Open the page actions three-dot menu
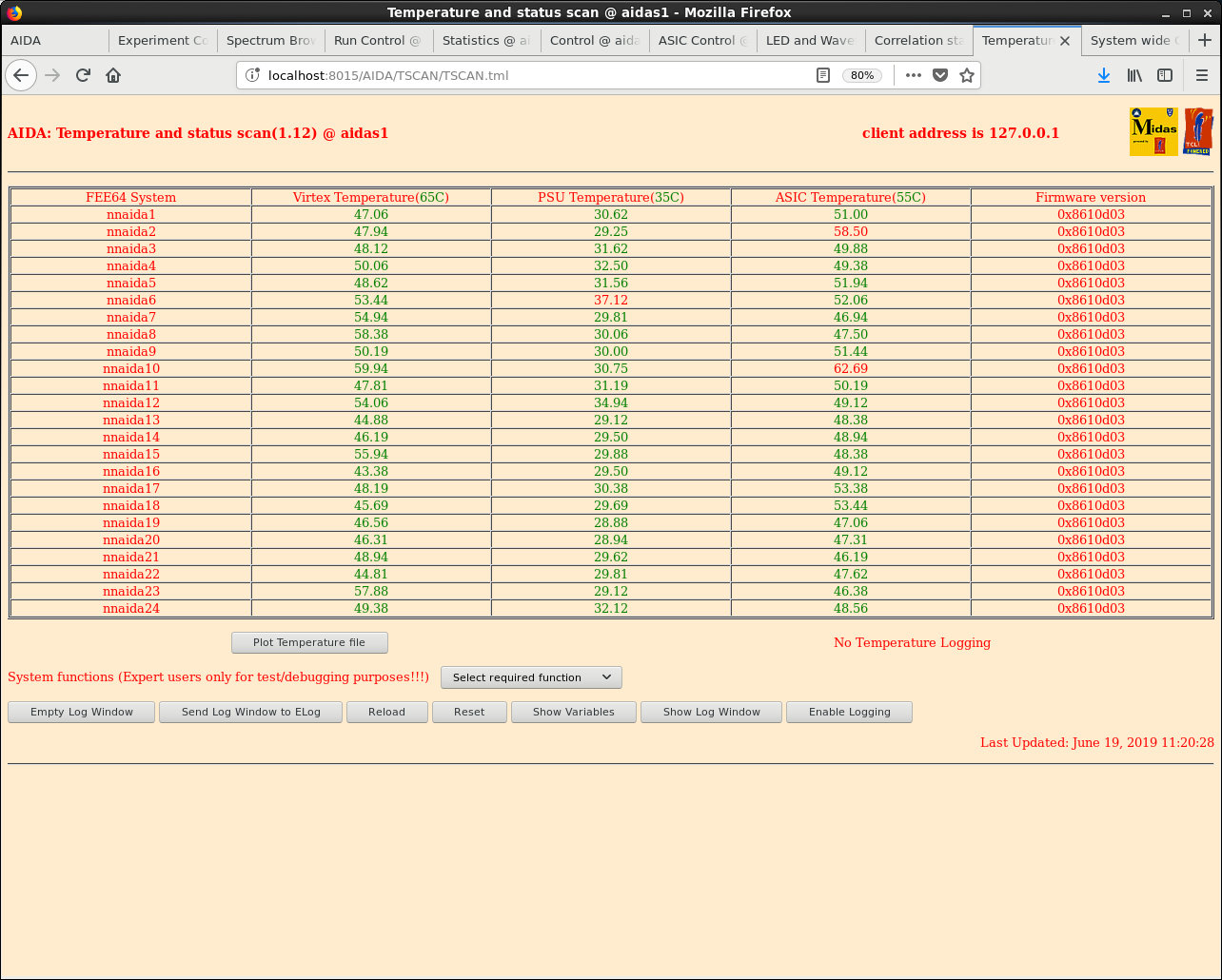Image resolution: width=1222 pixels, height=980 pixels. 913,75
